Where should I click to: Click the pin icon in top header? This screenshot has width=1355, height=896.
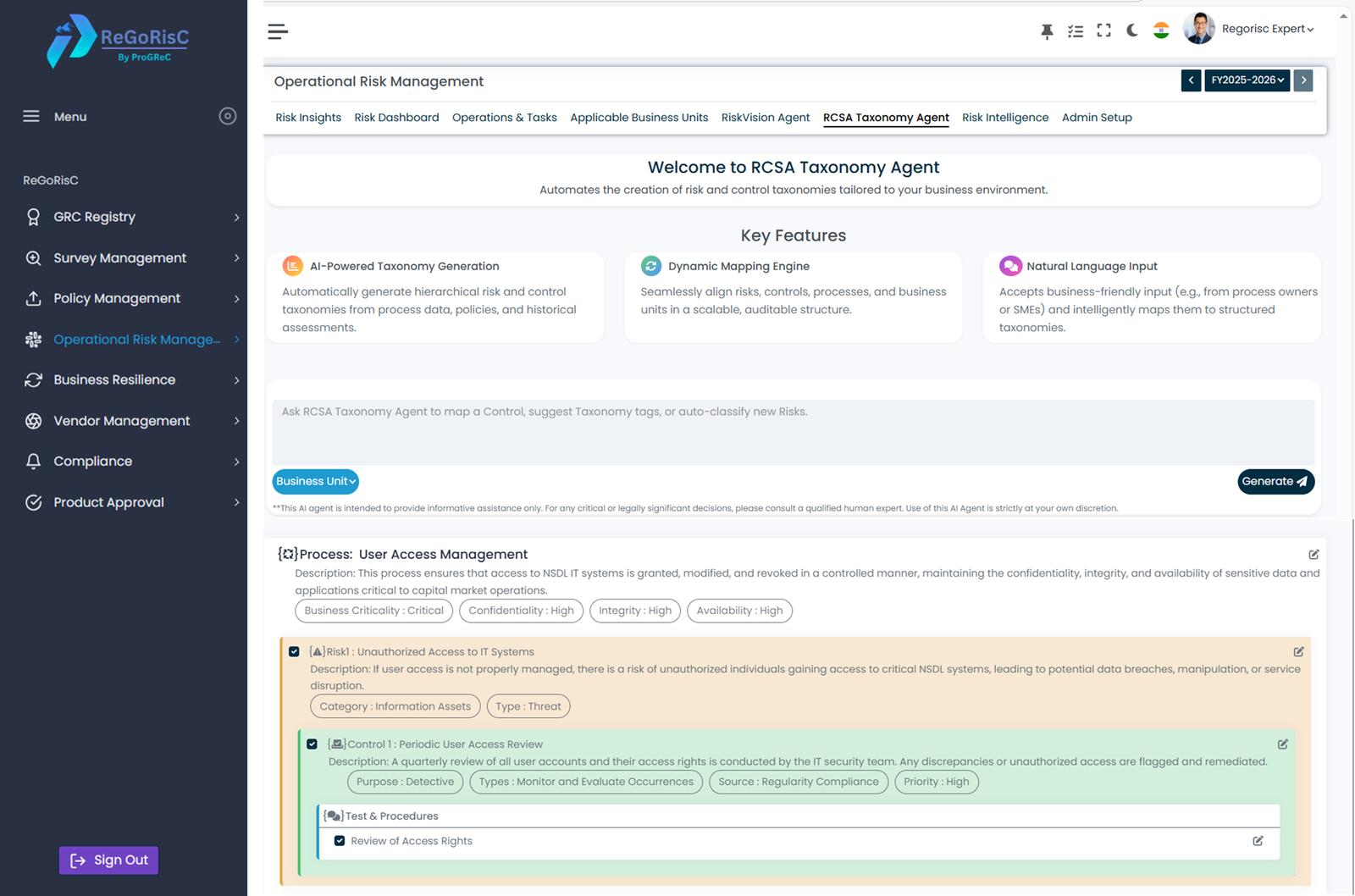pyautogui.click(x=1047, y=31)
